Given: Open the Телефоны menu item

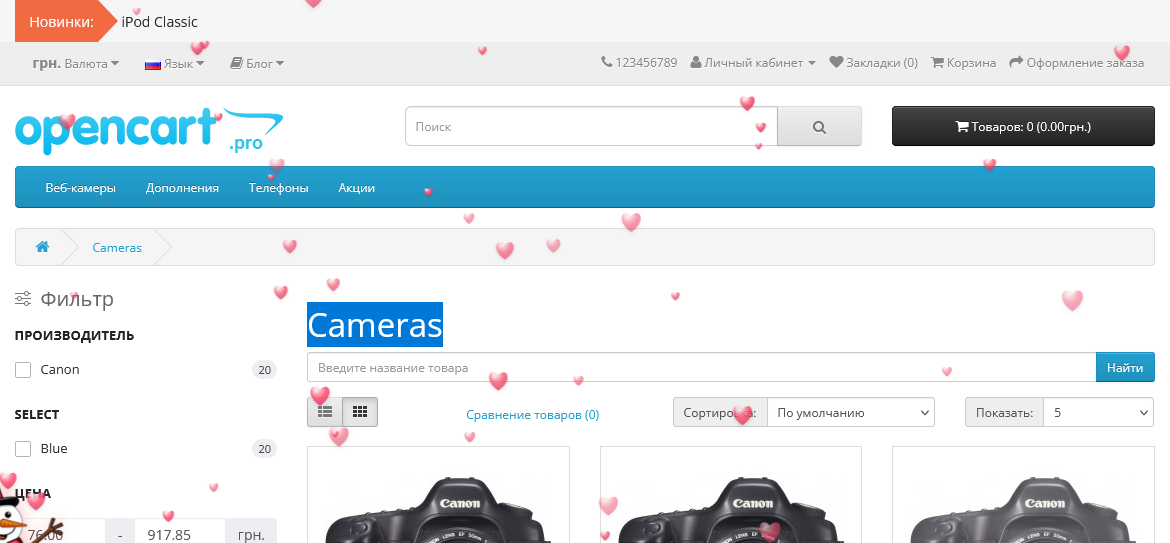Looking at the screenshot, I should [278, 187].
